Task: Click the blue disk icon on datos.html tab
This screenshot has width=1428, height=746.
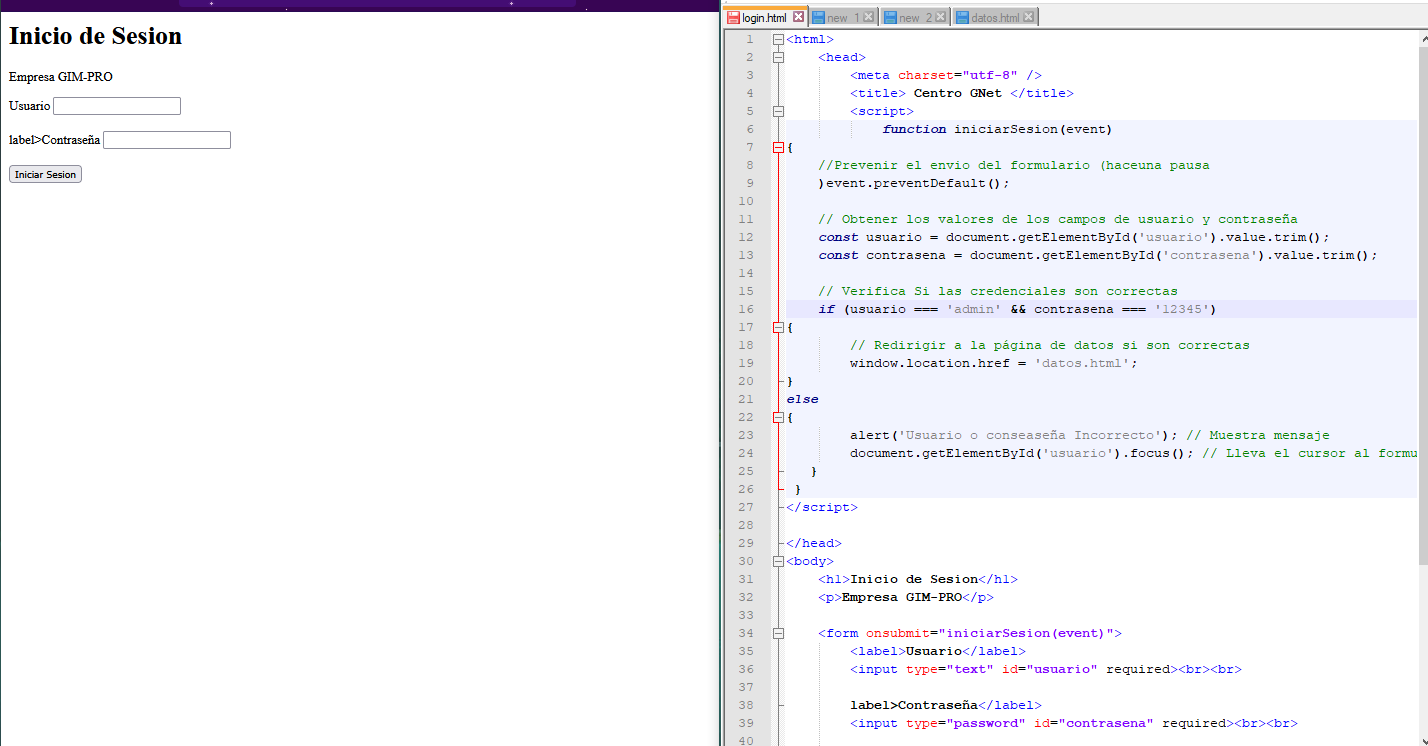Action: click(x=962, y=17)
